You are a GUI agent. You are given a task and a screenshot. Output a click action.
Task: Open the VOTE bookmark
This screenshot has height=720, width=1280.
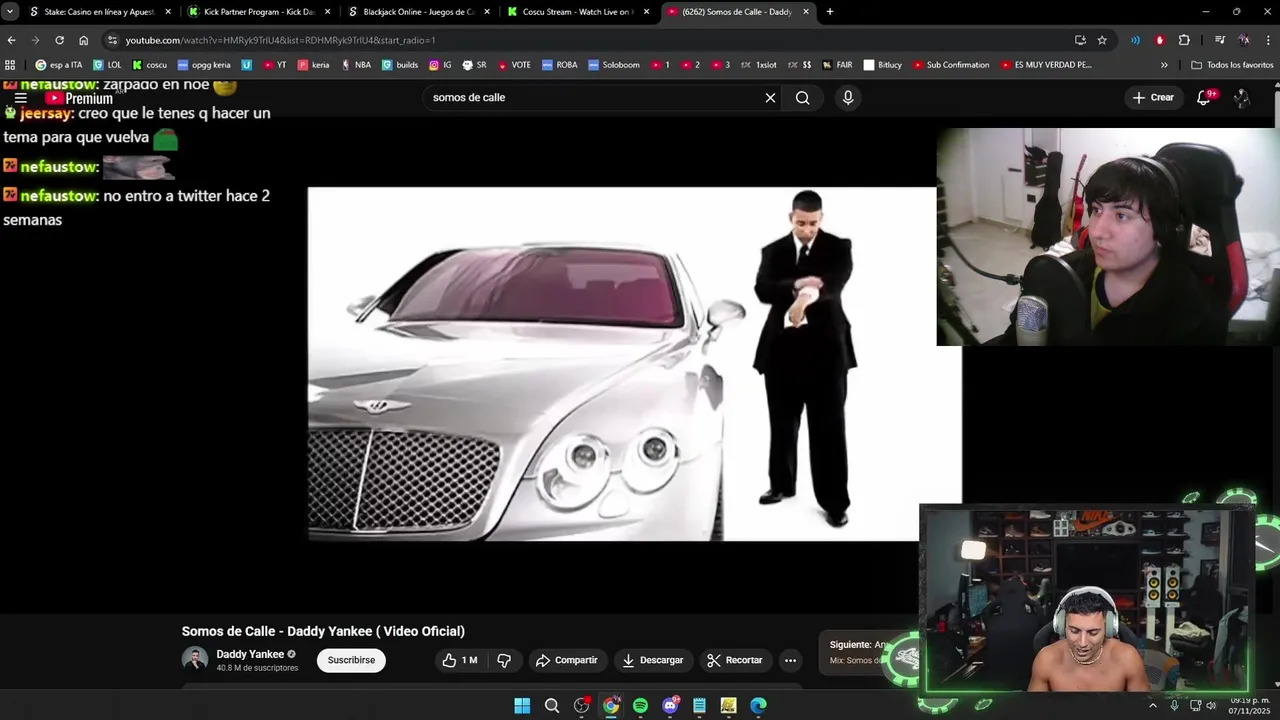click(513, 65)
